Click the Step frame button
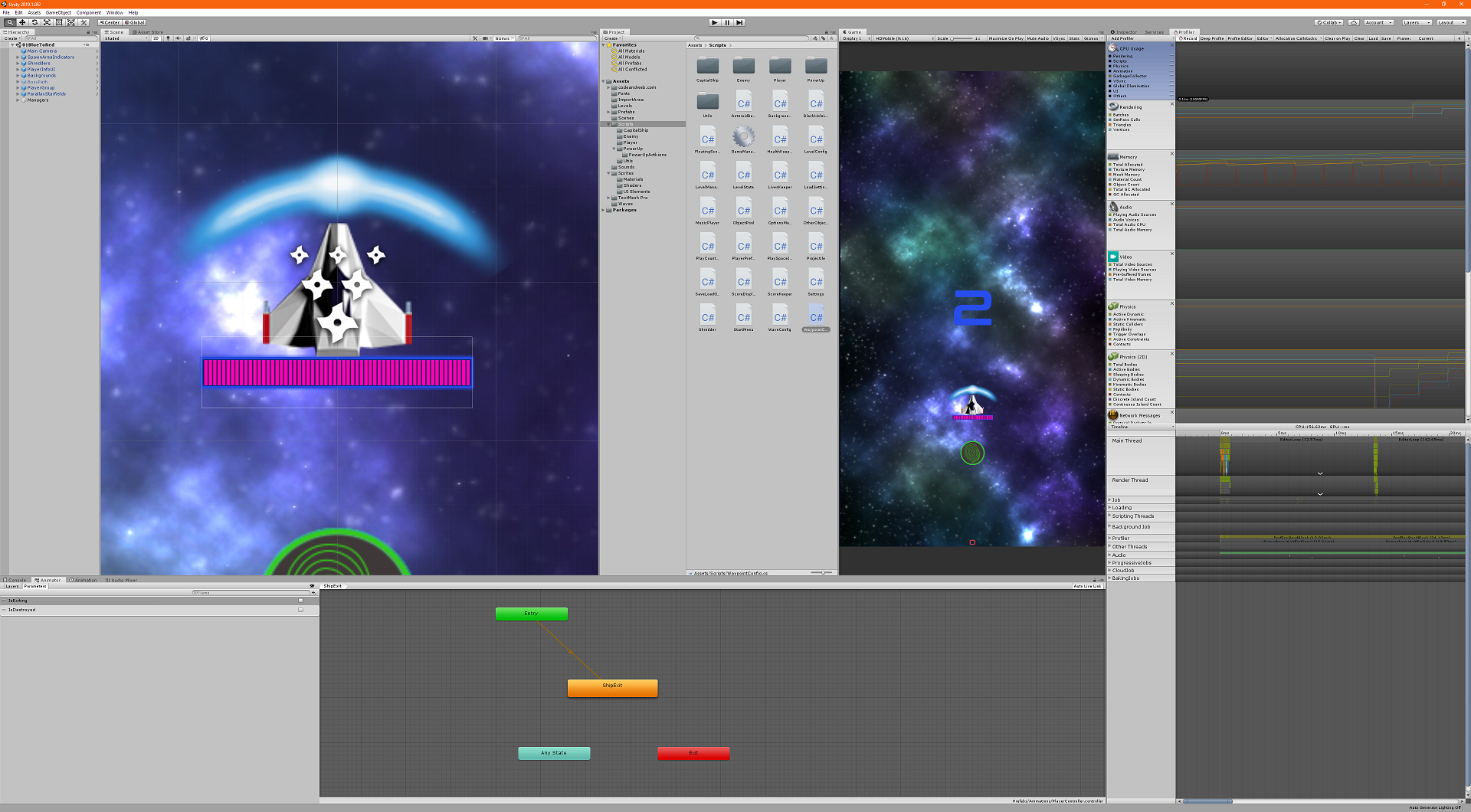The image size is (1471, 812). pos(739,22)
